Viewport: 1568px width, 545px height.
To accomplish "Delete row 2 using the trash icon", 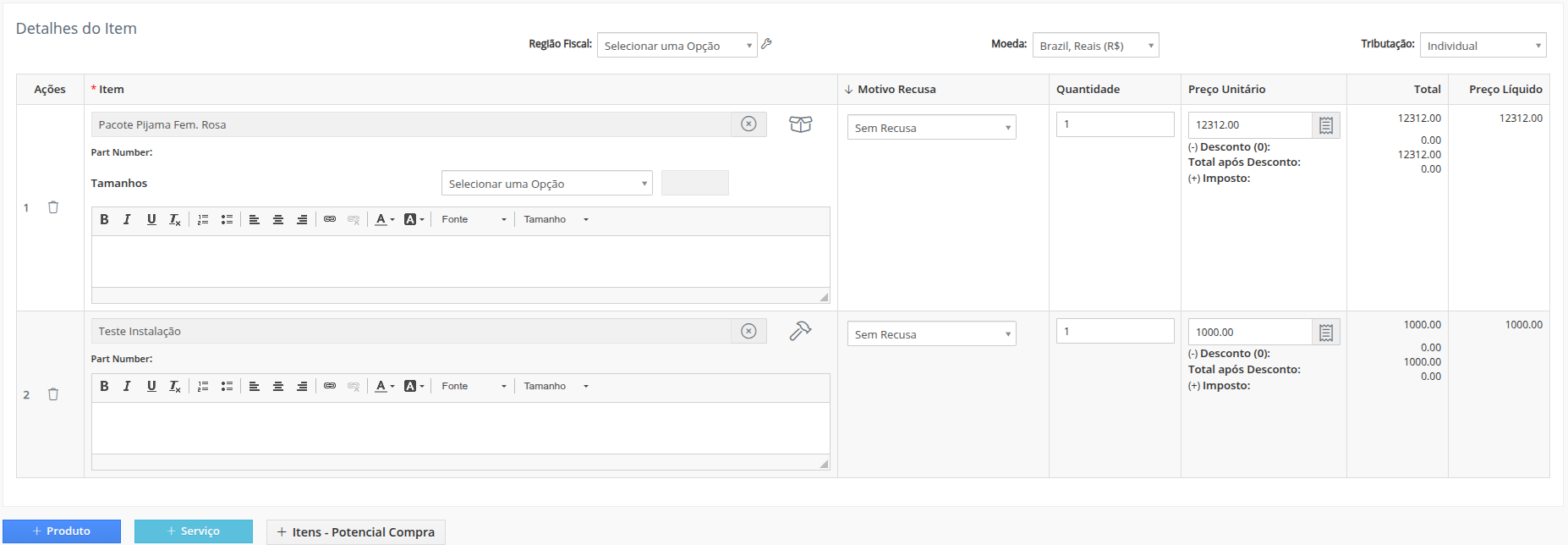I will point(53,394).
